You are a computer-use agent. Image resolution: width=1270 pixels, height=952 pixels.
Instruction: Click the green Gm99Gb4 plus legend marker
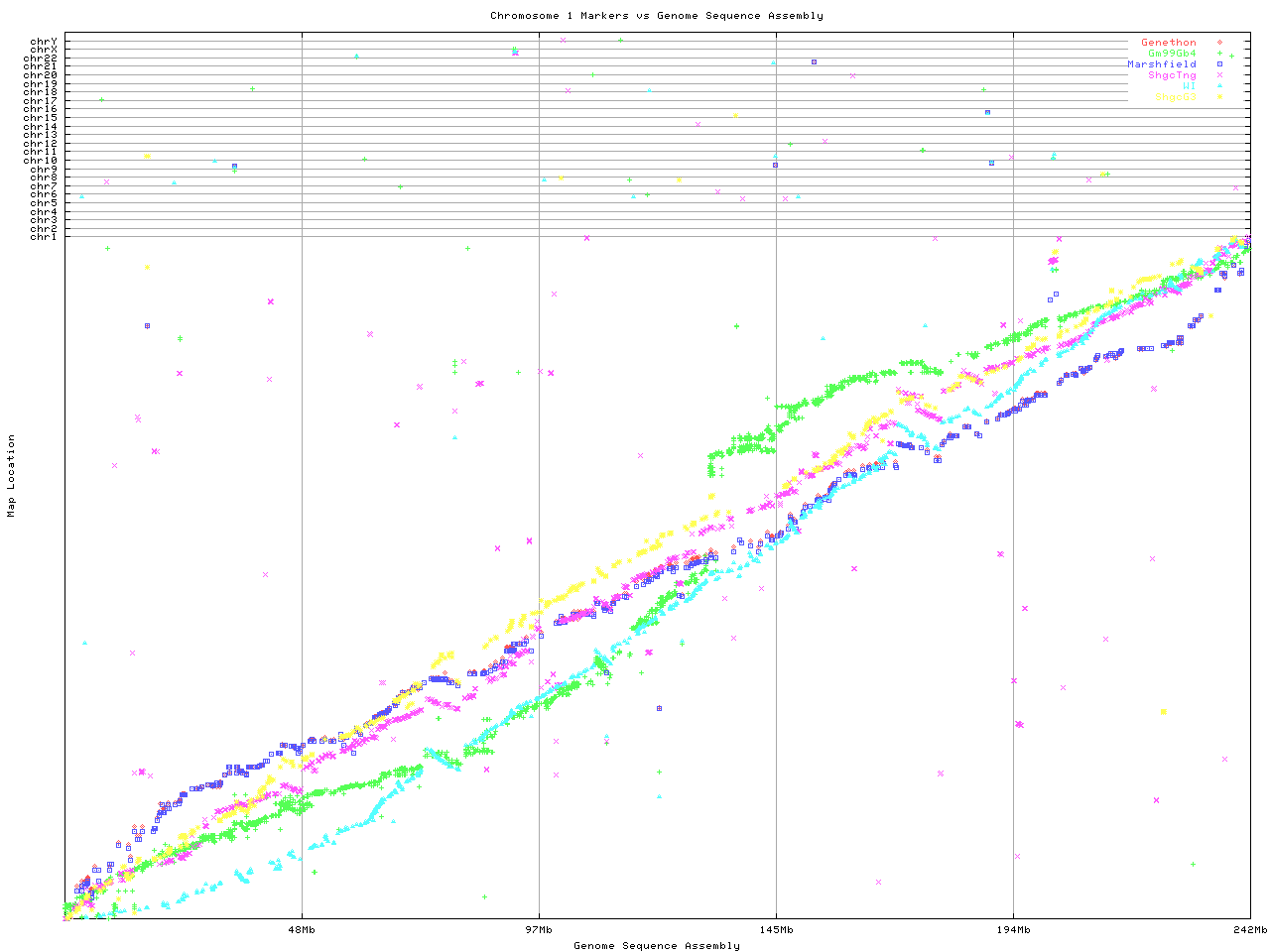tap(1219, 54)
